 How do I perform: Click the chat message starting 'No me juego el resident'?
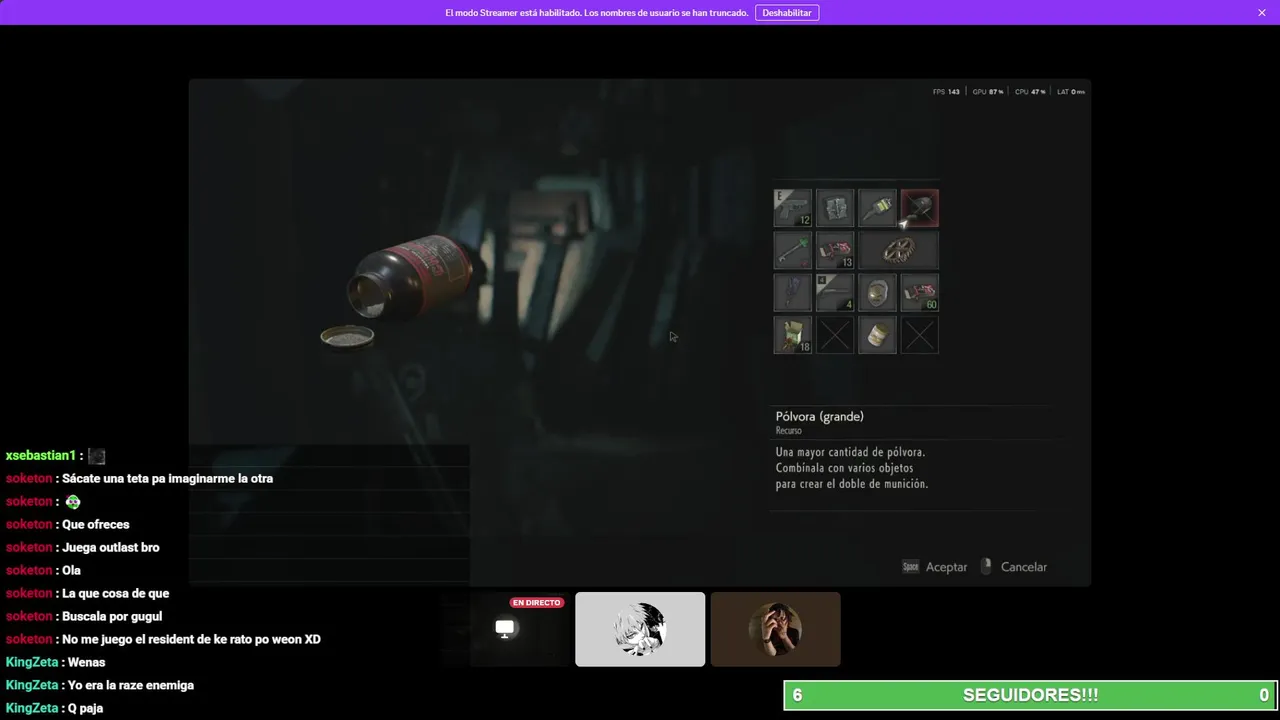(x=191, y=640)
